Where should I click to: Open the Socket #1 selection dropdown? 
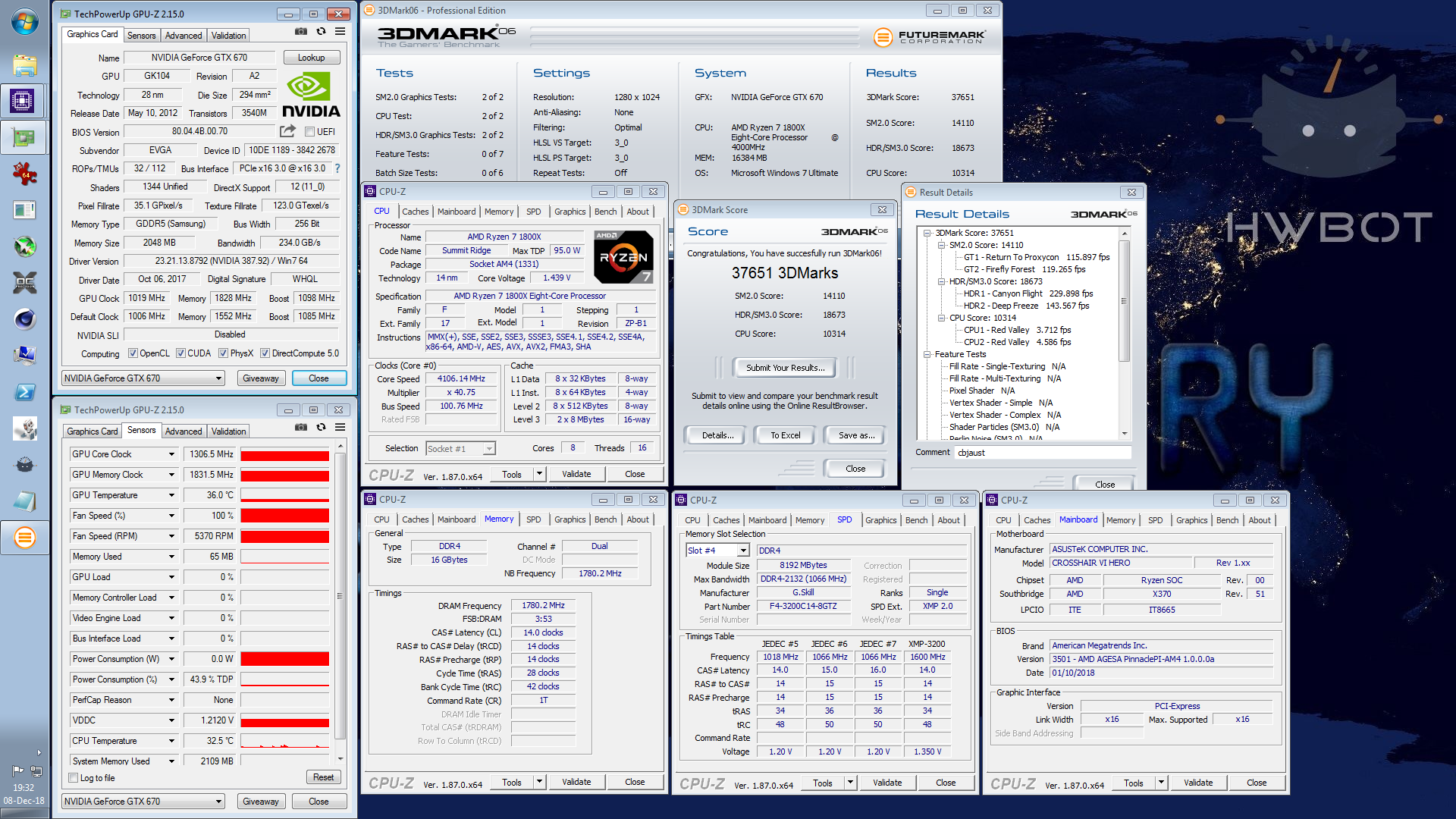[489, 449]
